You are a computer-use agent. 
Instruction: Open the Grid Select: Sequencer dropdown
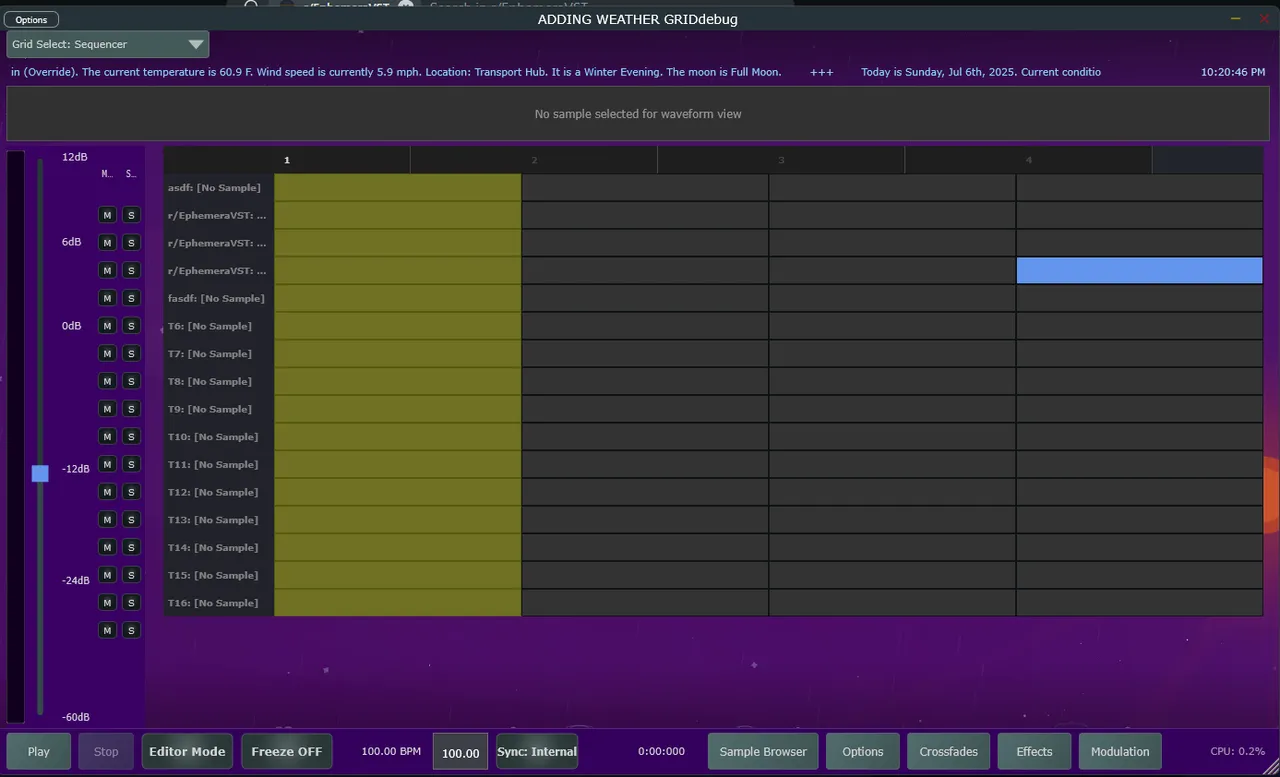coord(107,44)
